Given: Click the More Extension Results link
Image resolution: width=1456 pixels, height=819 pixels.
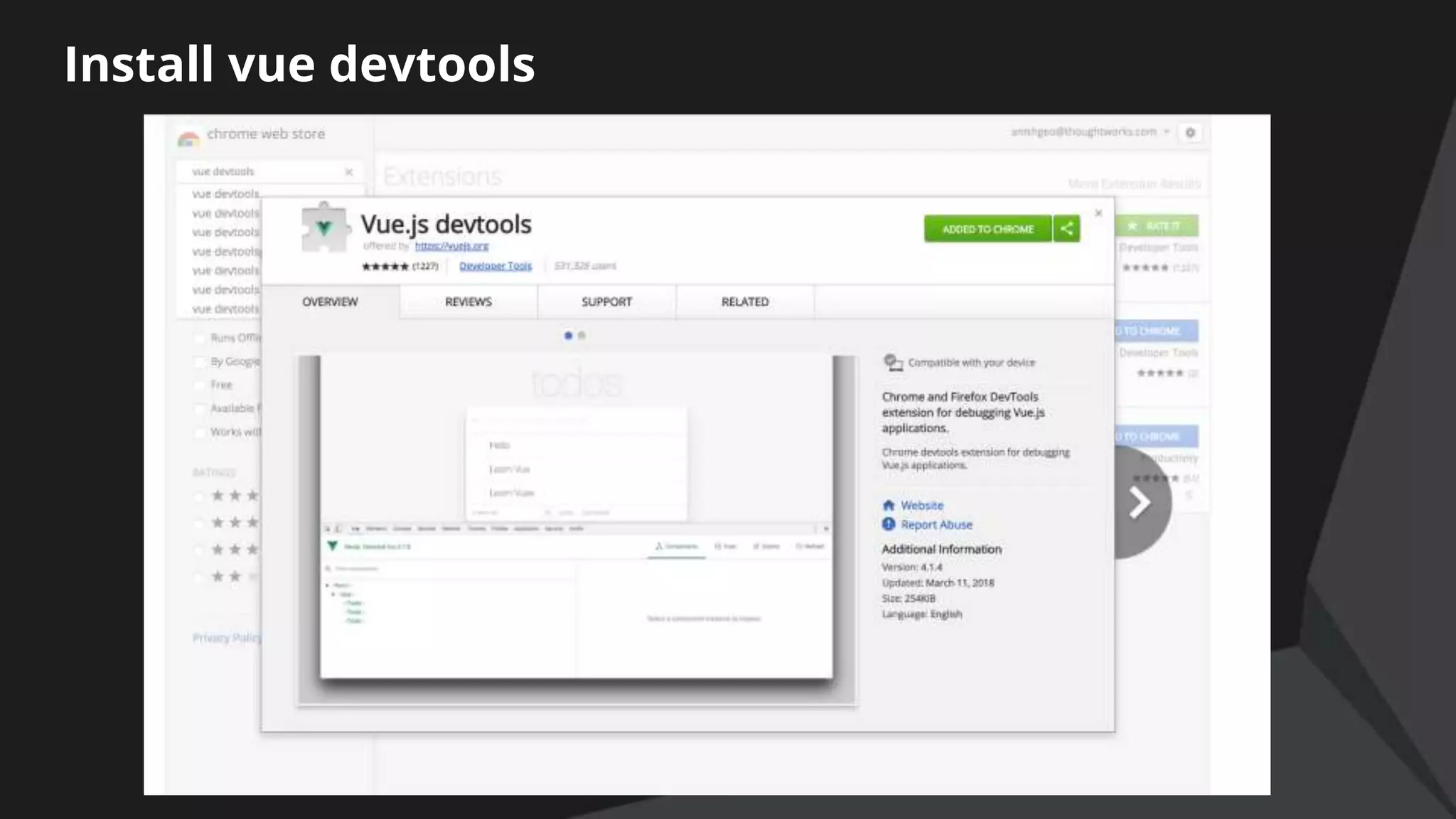Looking at the screenshot, I should pyautogui.click(x=1134, y=184).
